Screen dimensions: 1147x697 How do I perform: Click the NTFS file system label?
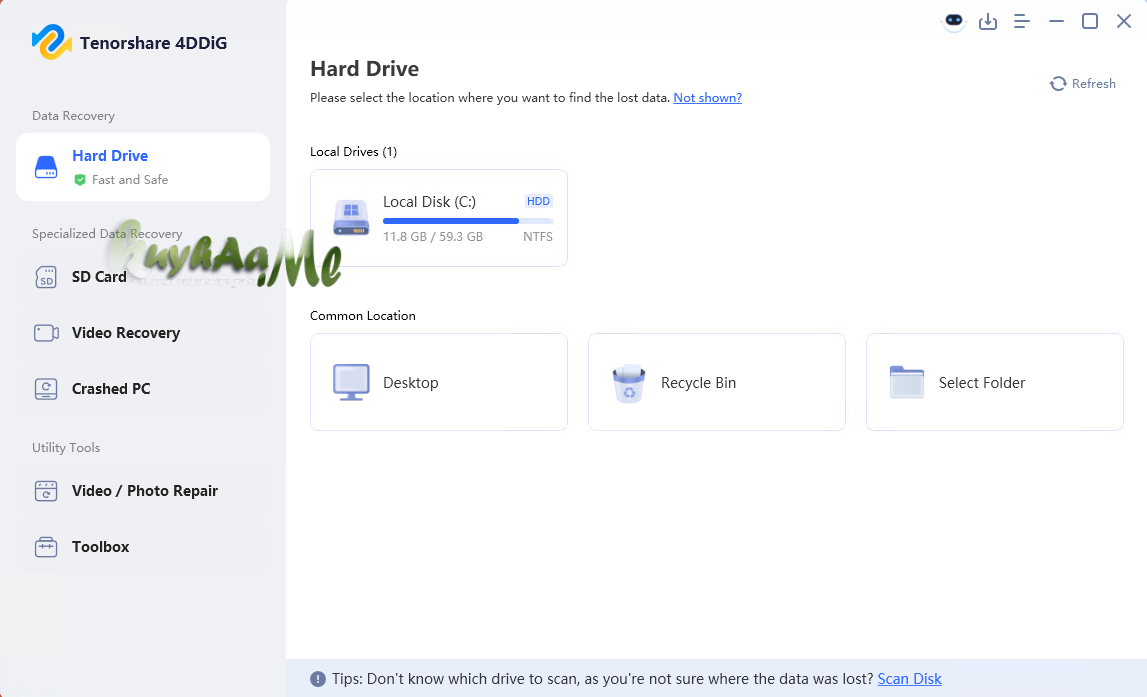coord(538,237)
